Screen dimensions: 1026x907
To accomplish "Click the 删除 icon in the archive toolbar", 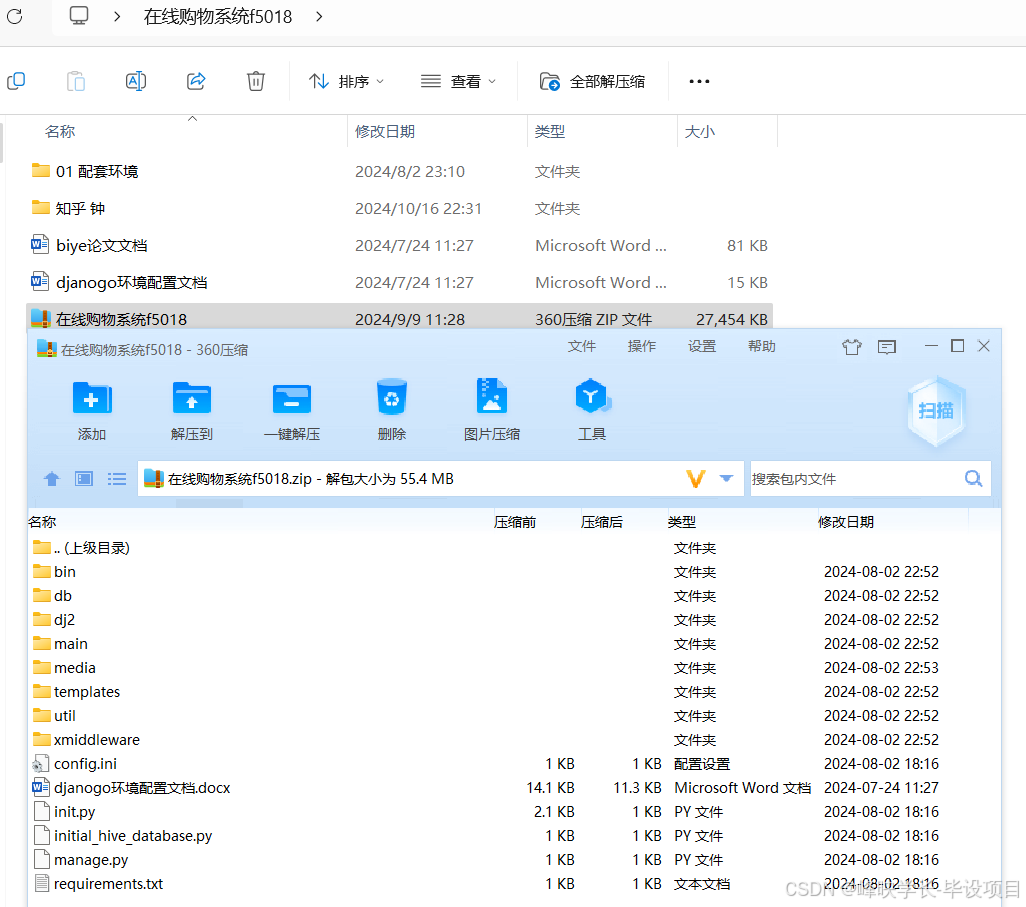I will click(391, 405).
